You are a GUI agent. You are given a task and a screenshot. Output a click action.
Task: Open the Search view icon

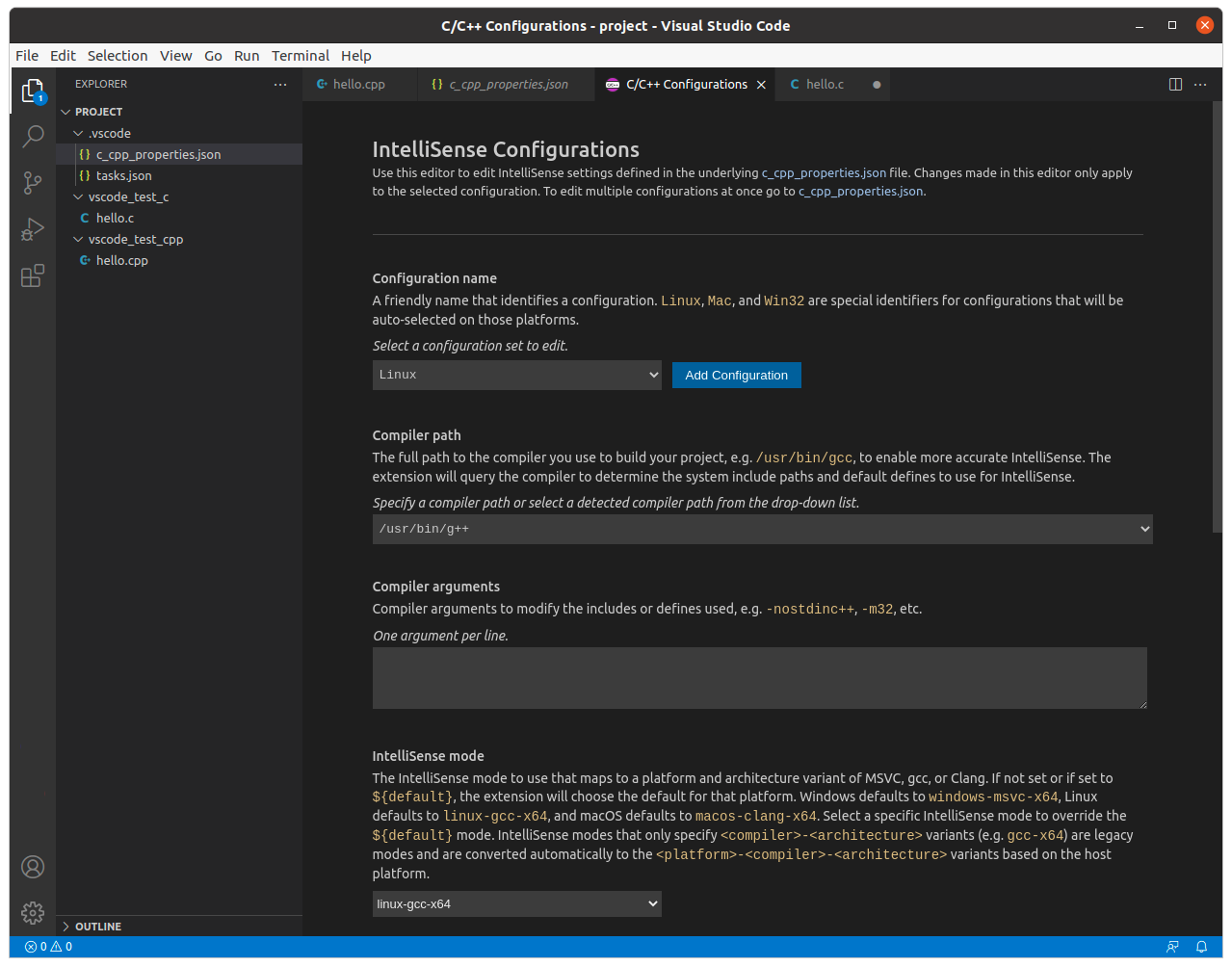click(33, 136)
